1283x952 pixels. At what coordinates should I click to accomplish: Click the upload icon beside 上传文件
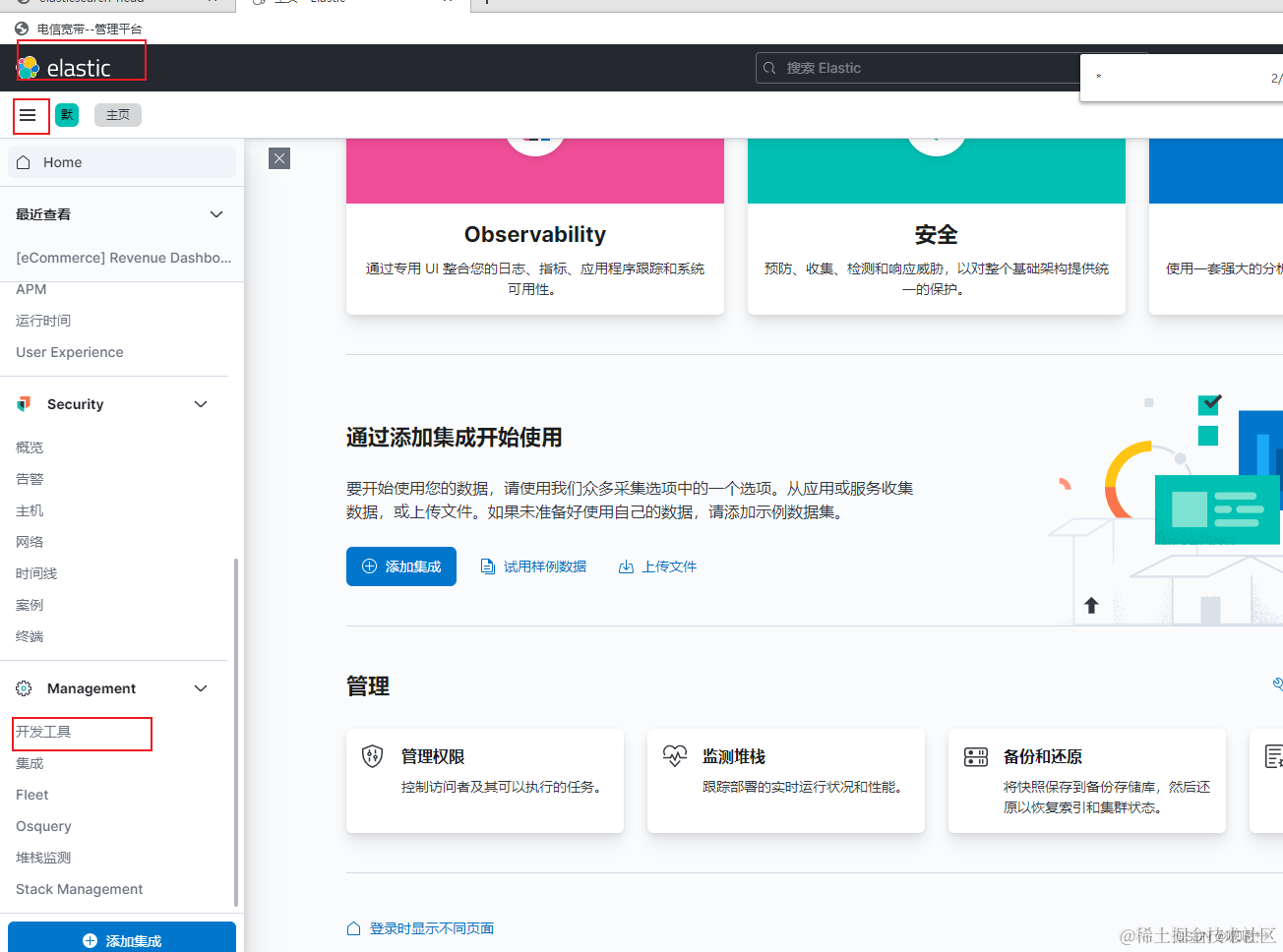pos(627,565)
